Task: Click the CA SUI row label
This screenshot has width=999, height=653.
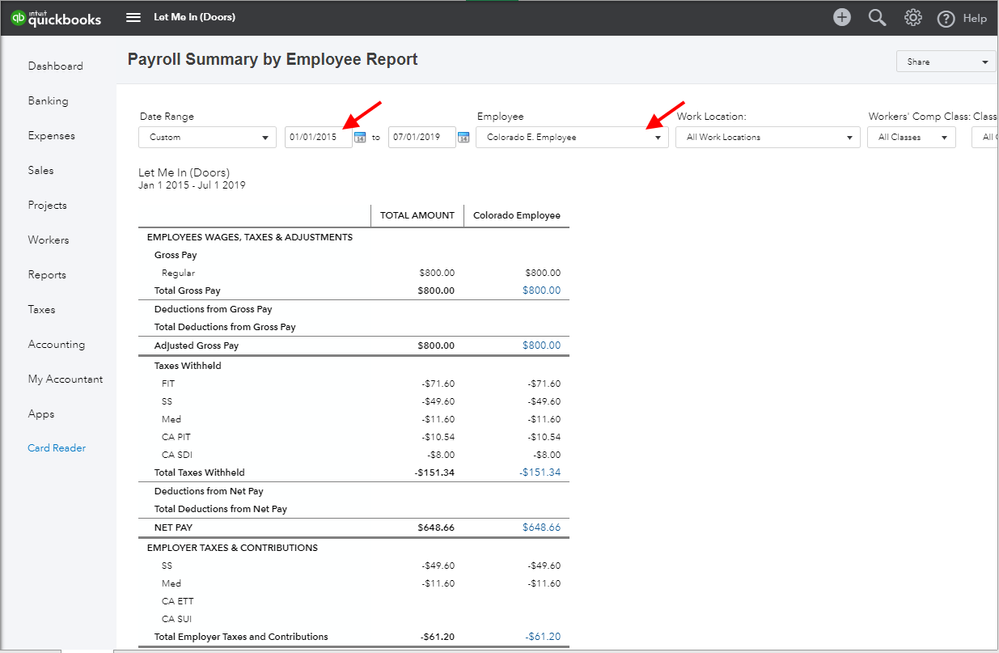Action: tap(176, 619)
